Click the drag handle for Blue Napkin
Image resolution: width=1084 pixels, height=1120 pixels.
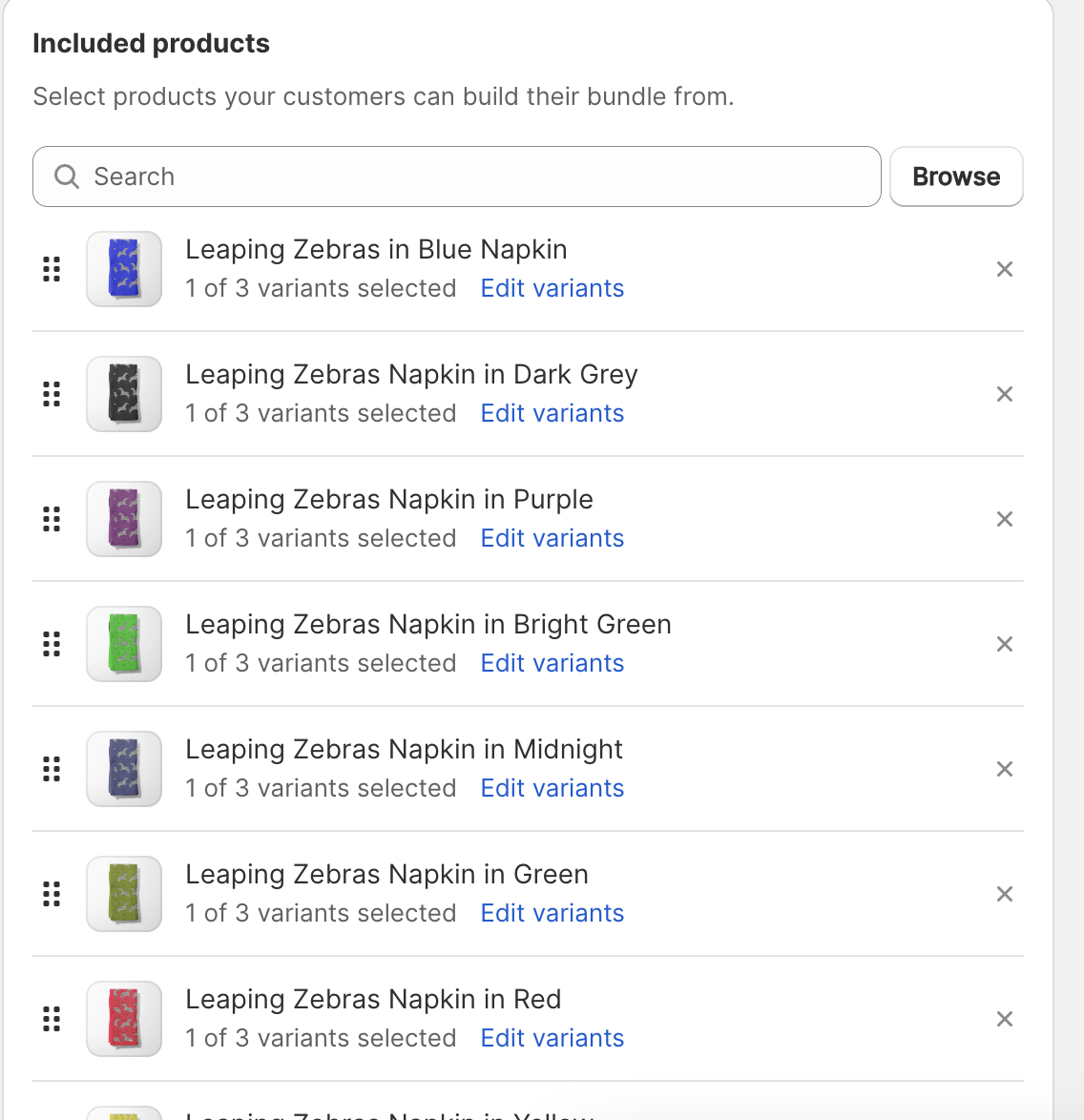(52, 269)
